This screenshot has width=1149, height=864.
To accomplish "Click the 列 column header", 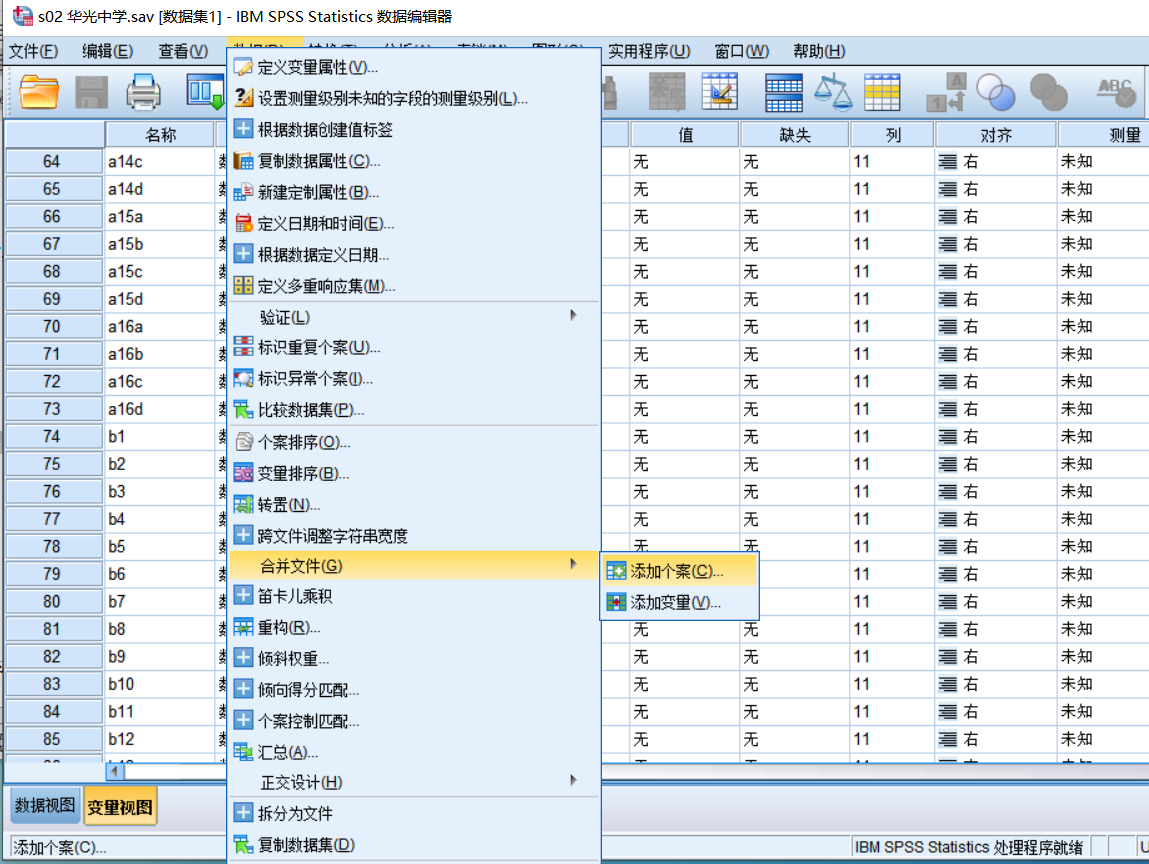I will click(x=893, y=135).
